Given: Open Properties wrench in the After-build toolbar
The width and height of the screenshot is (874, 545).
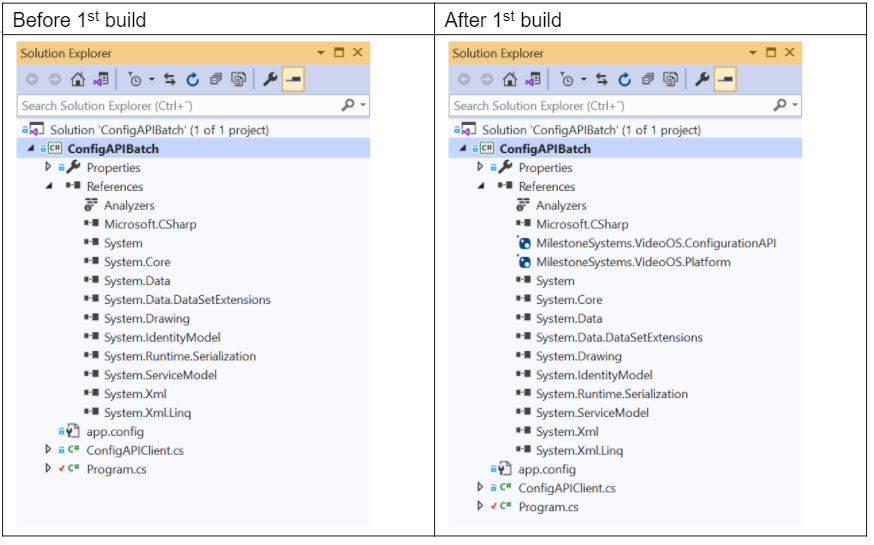Looking at the screenshot, I should click(x=702, y=80).
